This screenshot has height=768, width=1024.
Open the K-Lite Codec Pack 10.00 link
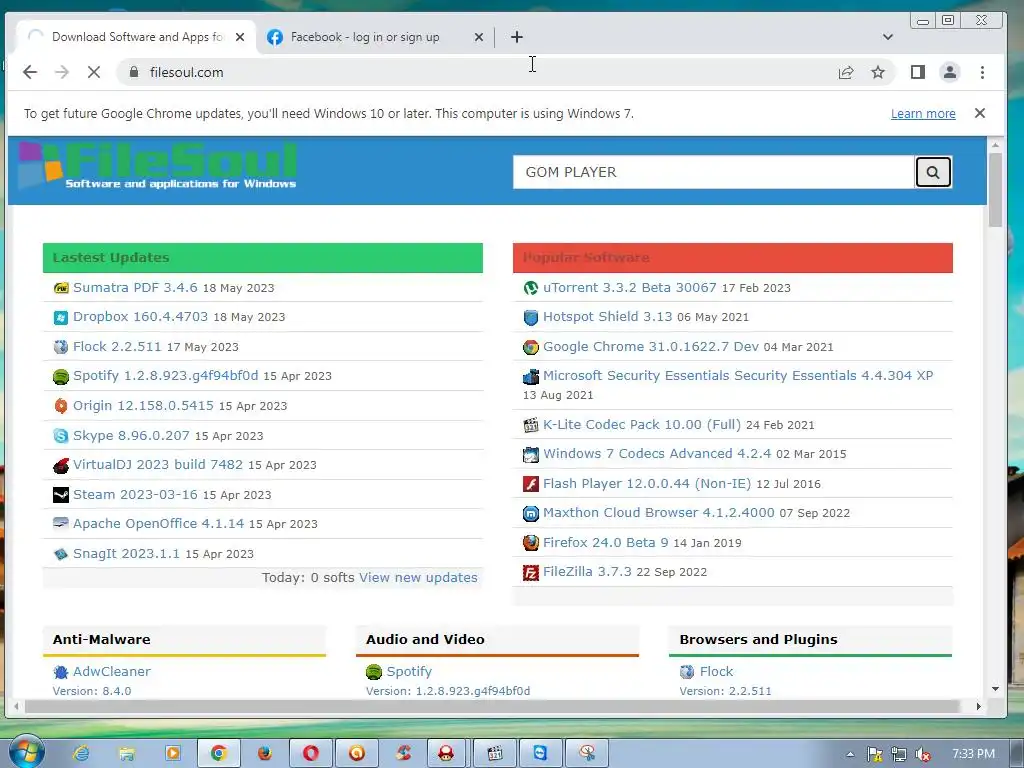(641, 424)
